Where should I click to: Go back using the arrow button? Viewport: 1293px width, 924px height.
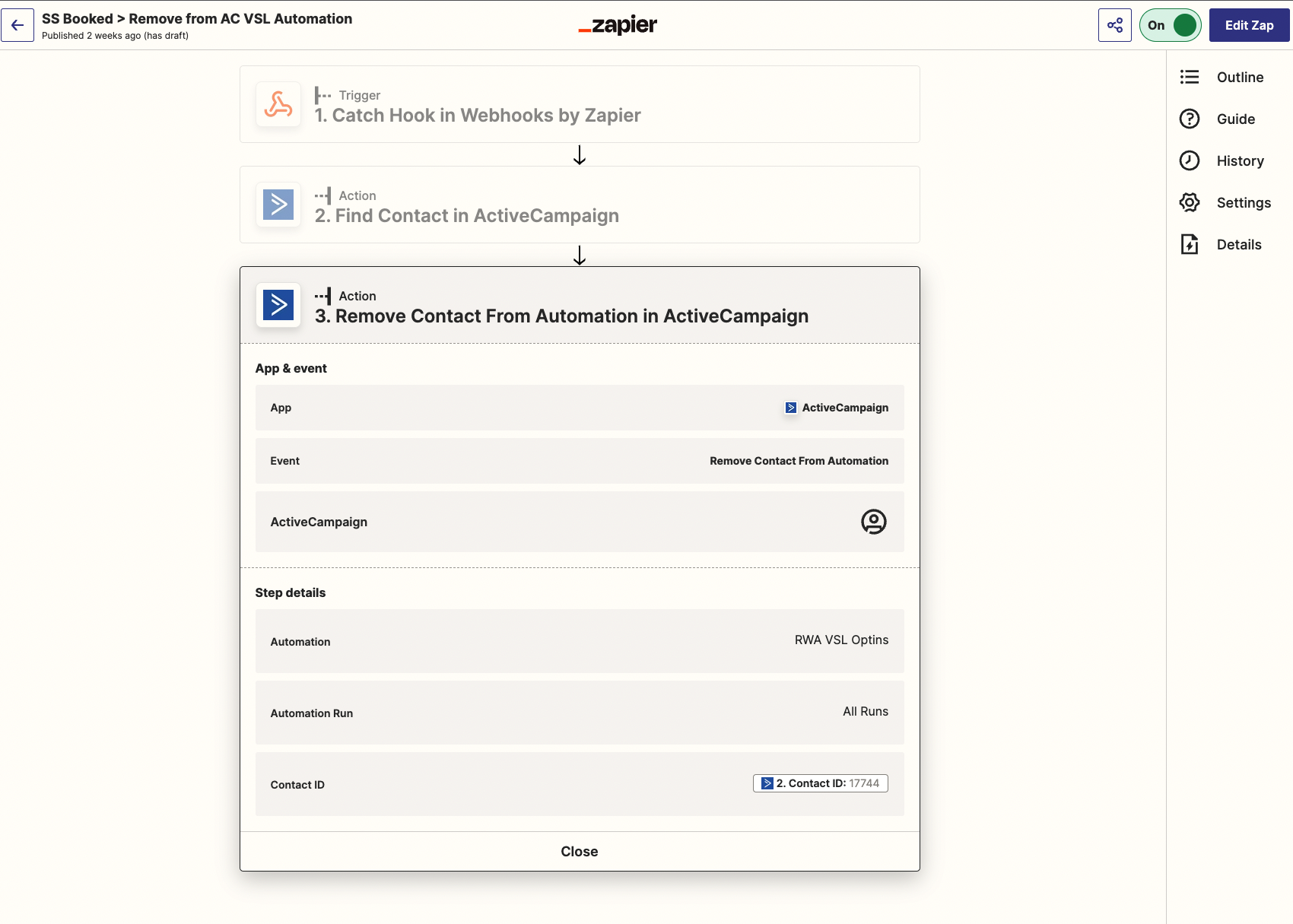pos(17,25)
